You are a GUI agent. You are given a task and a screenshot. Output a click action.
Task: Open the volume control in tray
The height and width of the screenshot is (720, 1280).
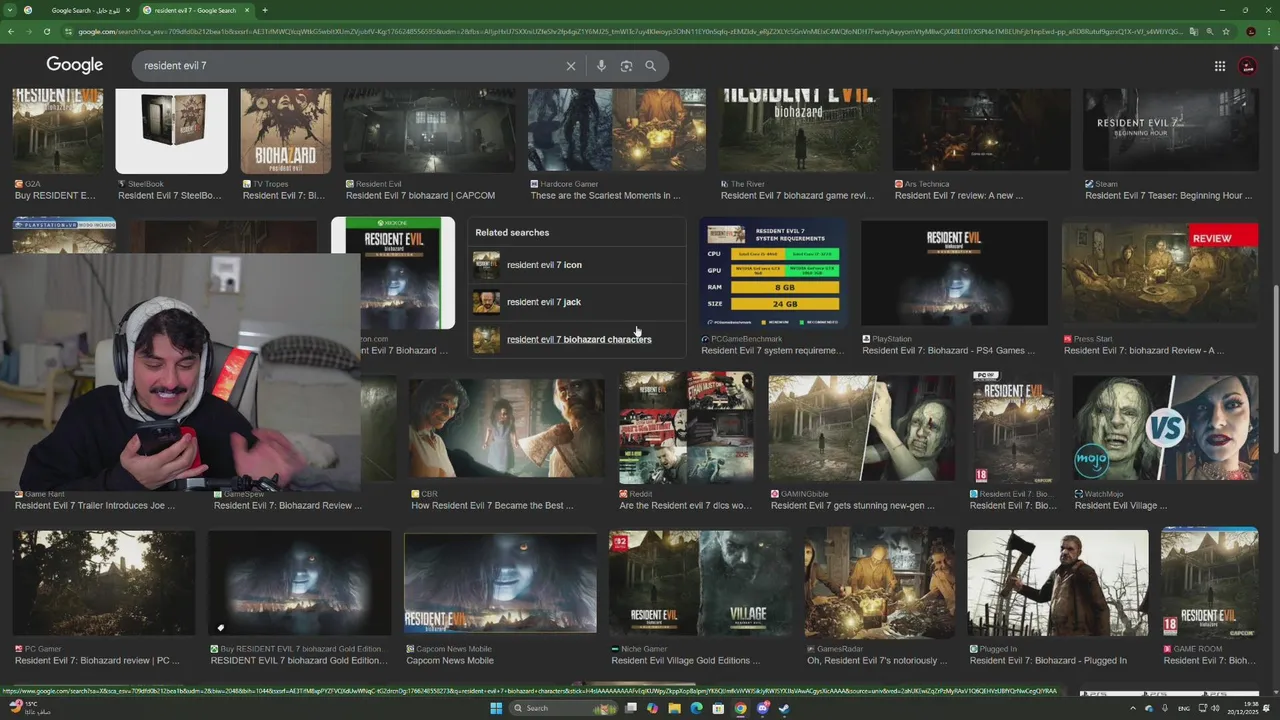tap(1217, 708)
